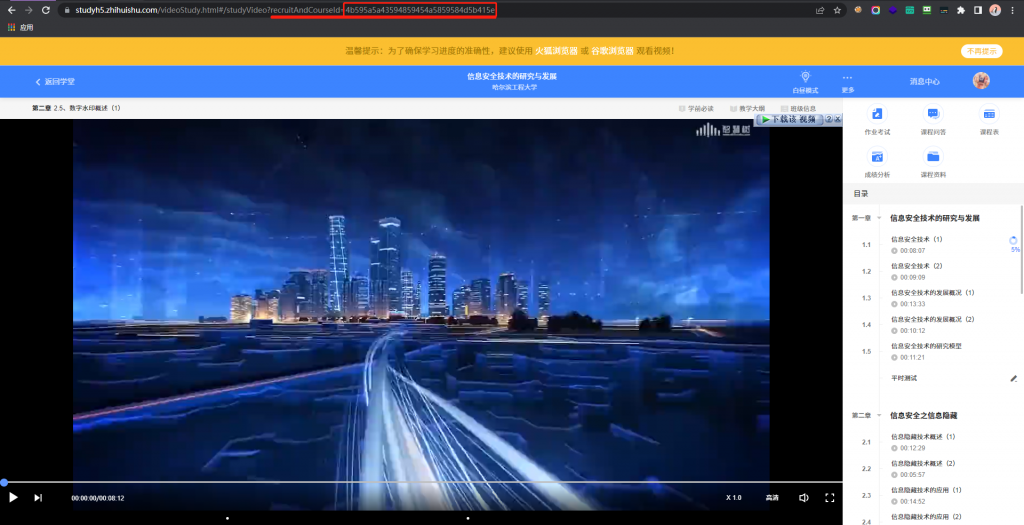This screenshot has width=1024, height=525.
Task: Click the user avatar in blue header
Action: click(981, 80)
